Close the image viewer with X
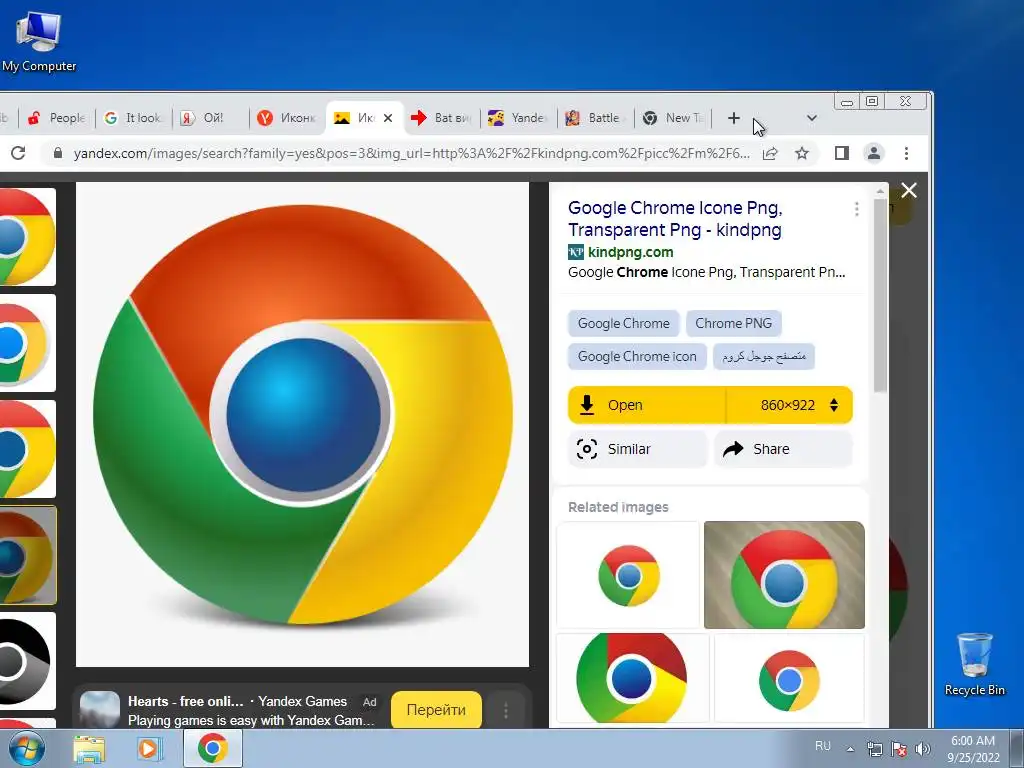Image resolution: width=1024 pixels, height=768 pixels. tap(909, 190)
